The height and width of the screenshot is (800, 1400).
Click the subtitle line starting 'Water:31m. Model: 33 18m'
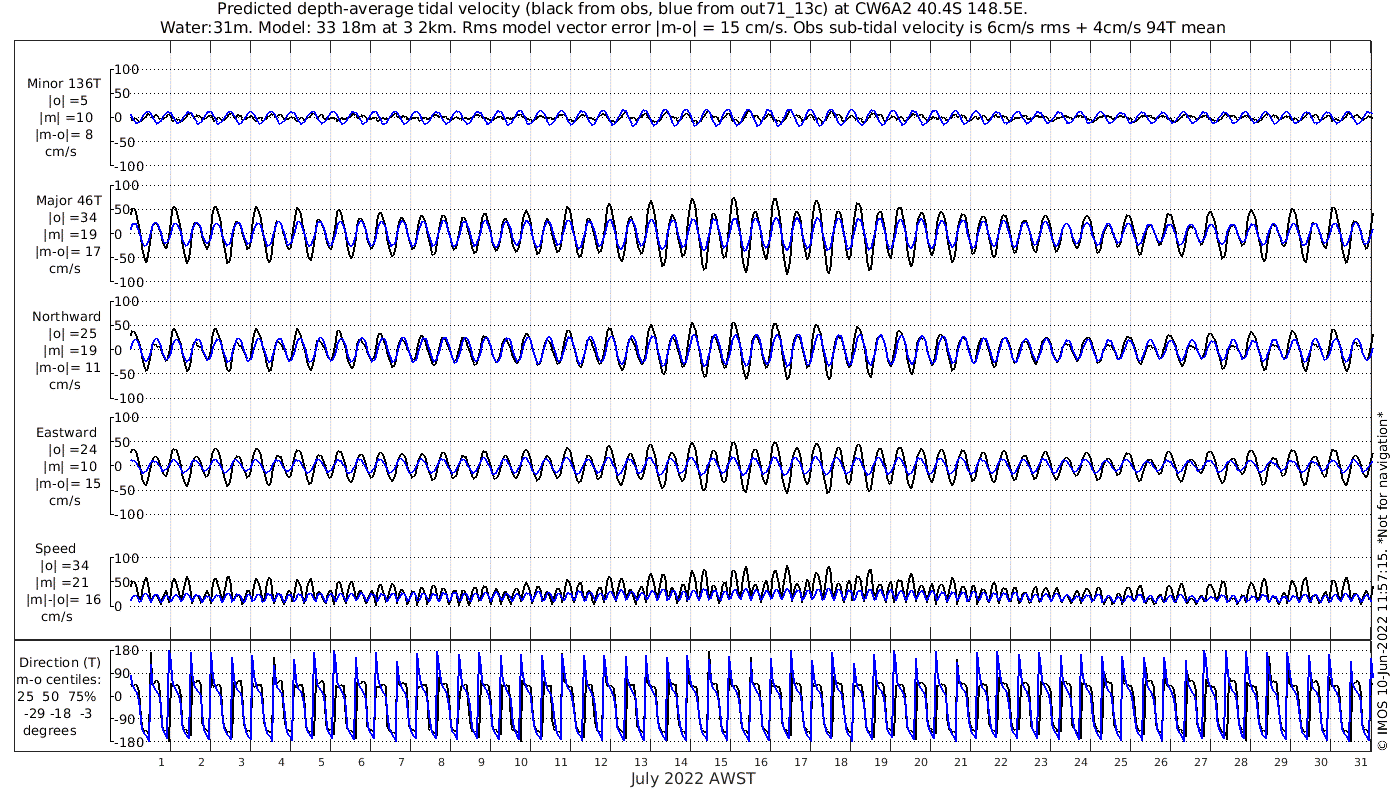692,27
